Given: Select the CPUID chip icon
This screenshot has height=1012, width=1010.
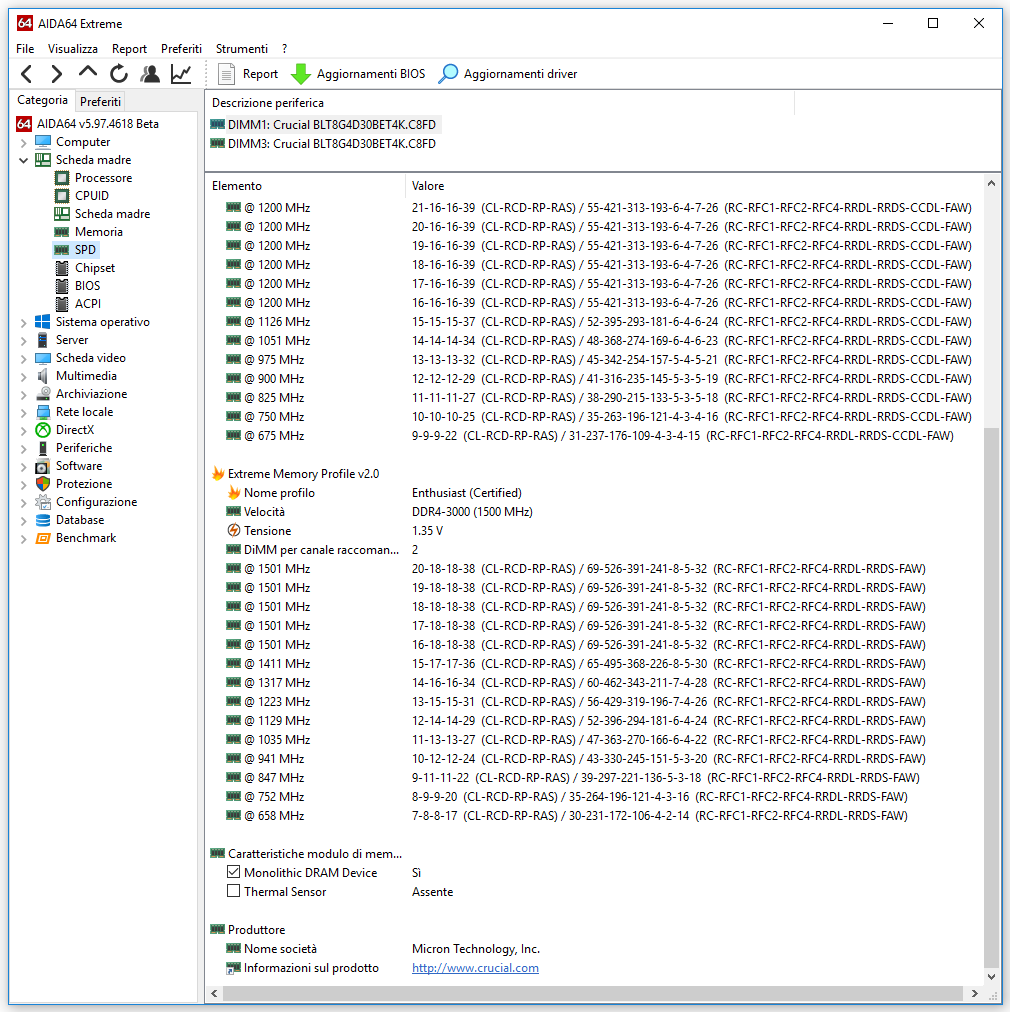Looking at the screenshot, I should point(62,196).
